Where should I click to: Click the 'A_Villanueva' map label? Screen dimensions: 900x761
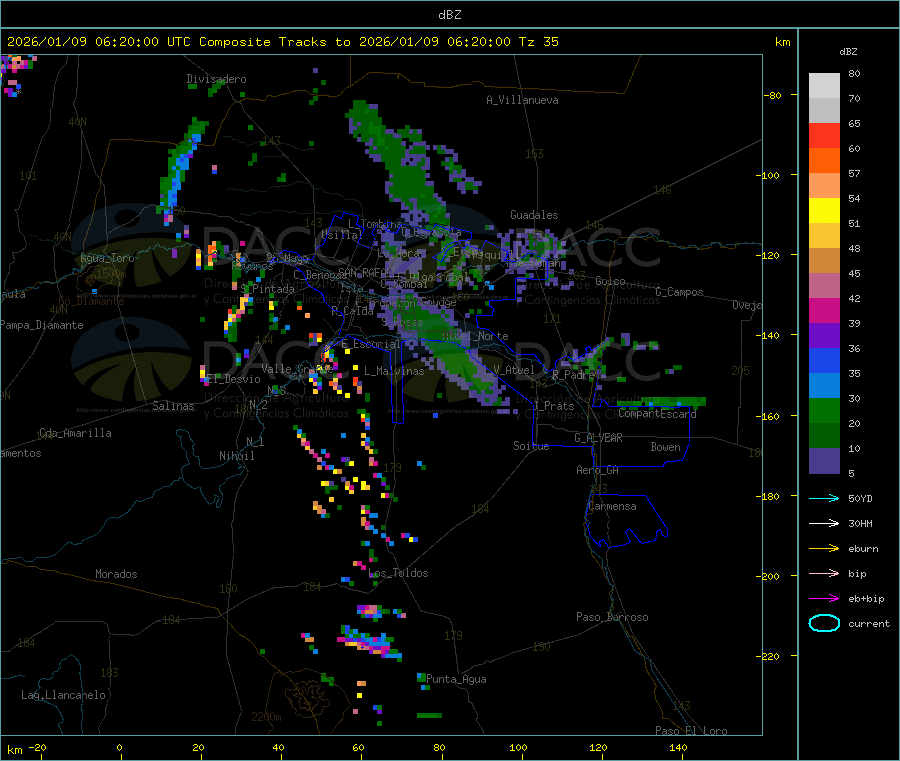(x=522, y=100)
